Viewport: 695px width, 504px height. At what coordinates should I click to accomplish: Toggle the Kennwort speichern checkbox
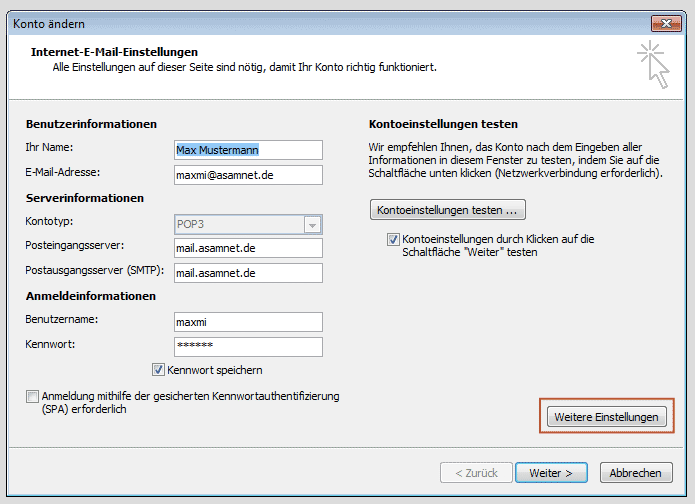(158, 369)
